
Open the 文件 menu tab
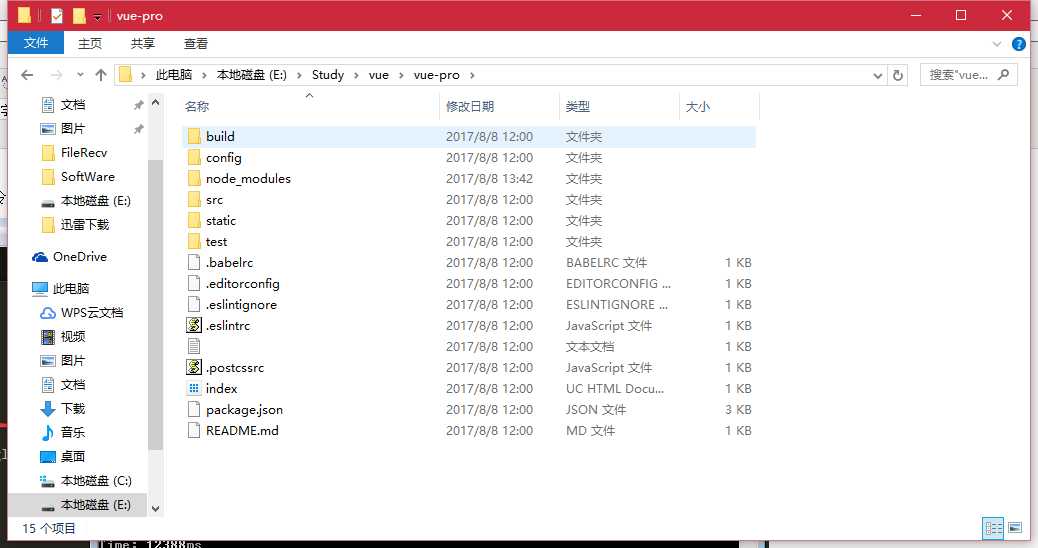(x=36, y=43)
